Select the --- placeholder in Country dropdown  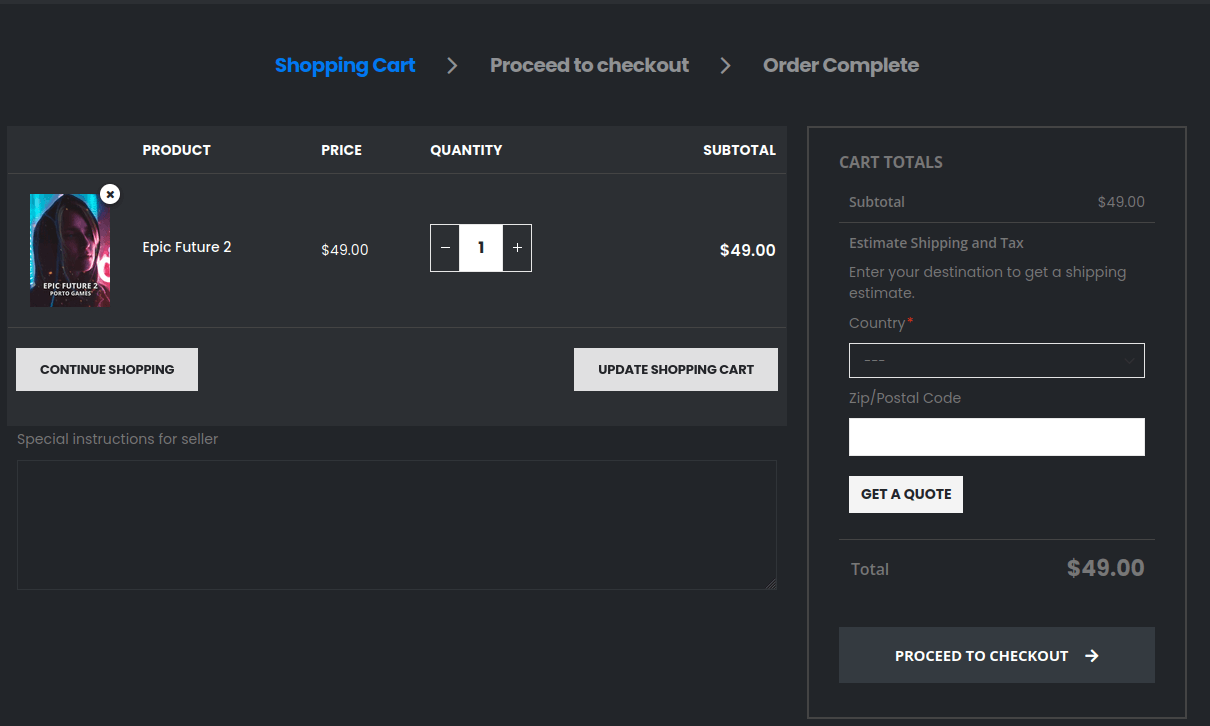(996, 360)
